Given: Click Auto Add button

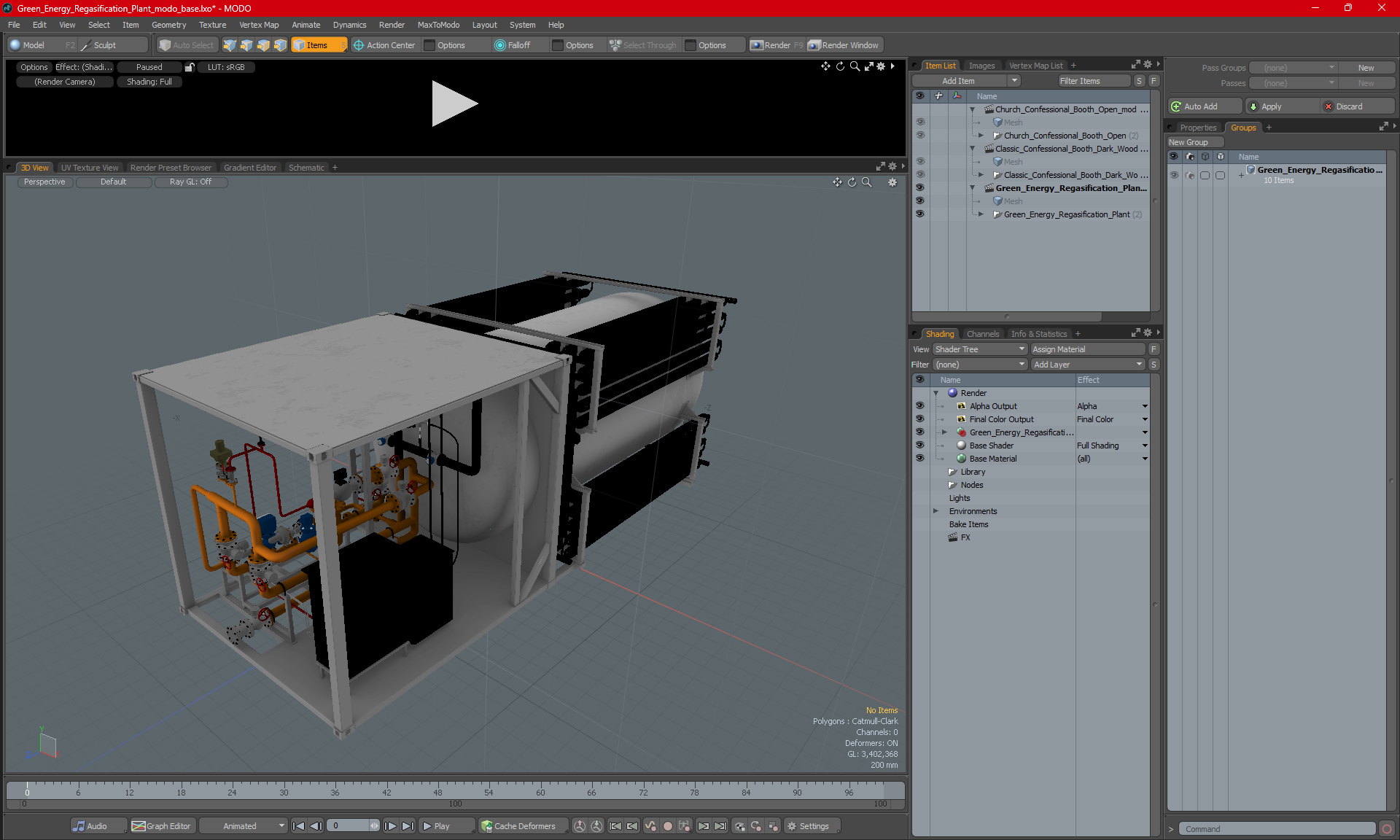Looking at the screenshot, I should [1204, 106].
